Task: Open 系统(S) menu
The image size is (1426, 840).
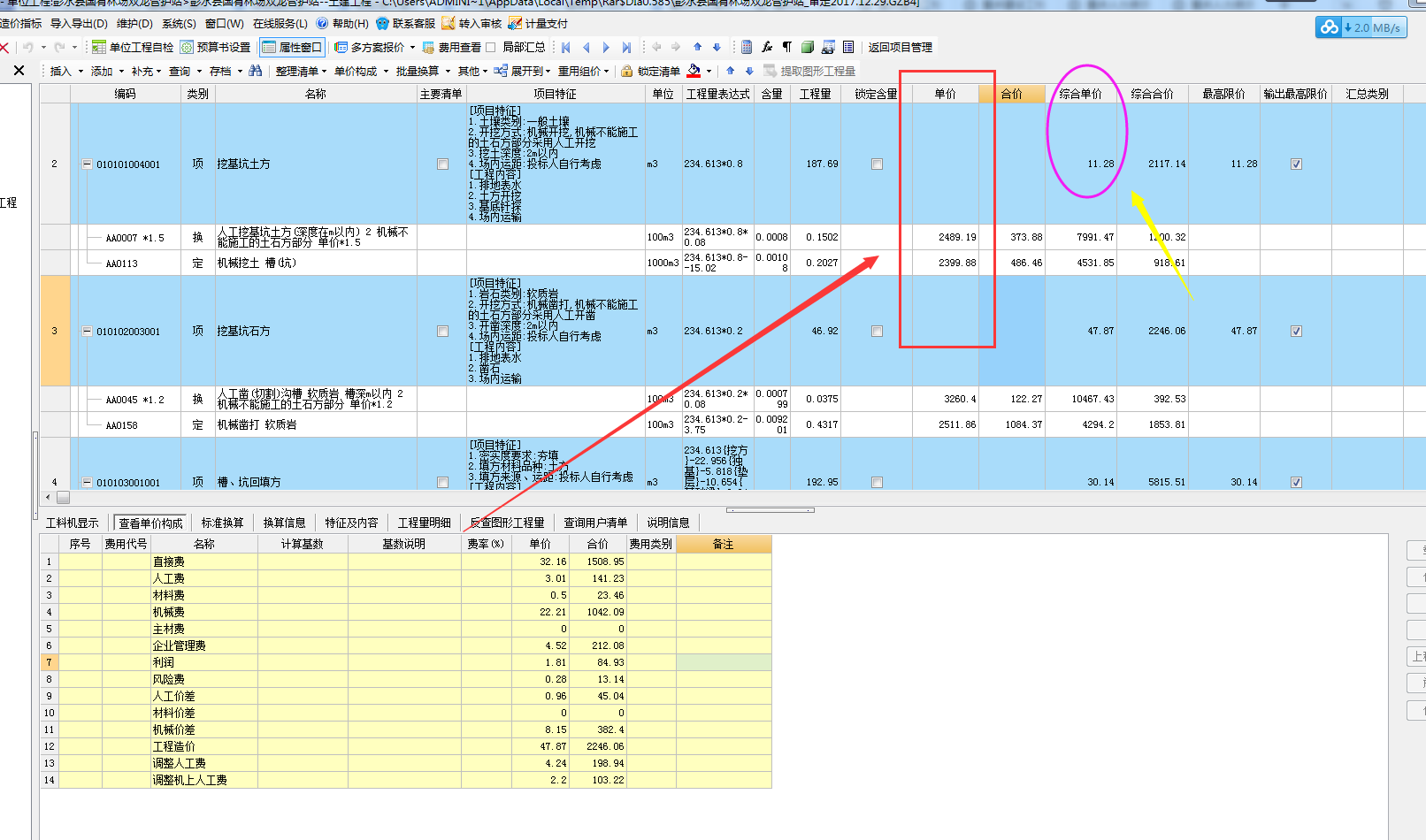Action: click(x=180, y=24)
